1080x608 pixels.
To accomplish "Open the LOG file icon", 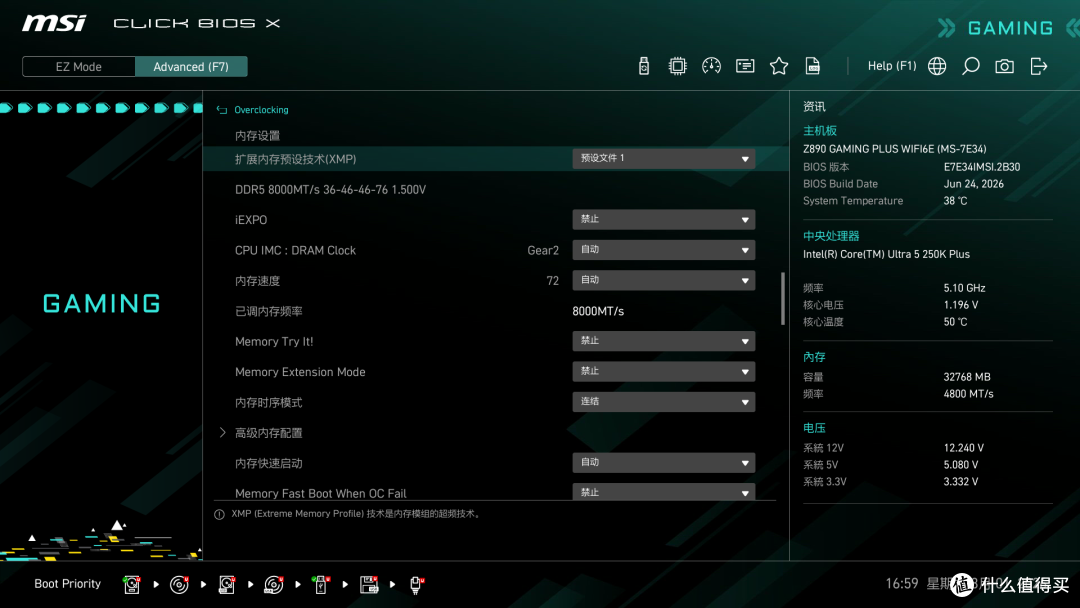I will pos(813,66).
